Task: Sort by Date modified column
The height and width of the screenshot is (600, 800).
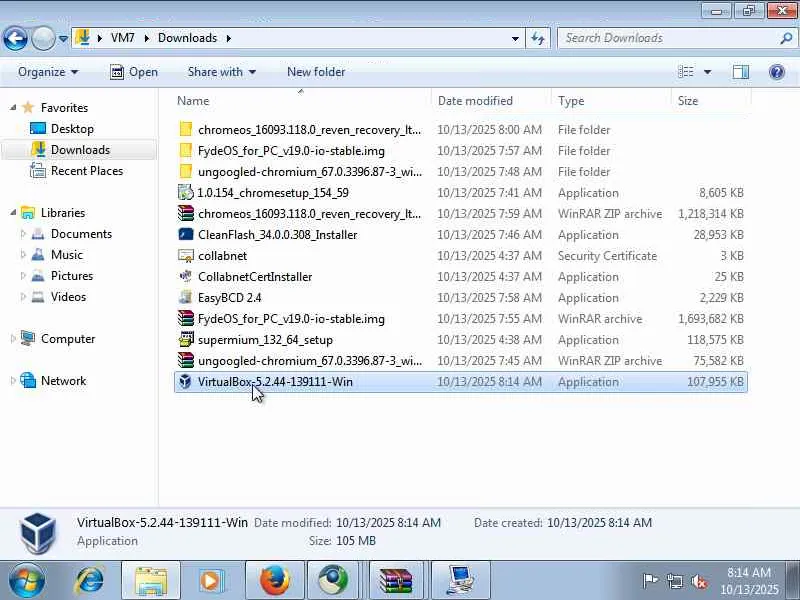Action: [x=491, y=101]
